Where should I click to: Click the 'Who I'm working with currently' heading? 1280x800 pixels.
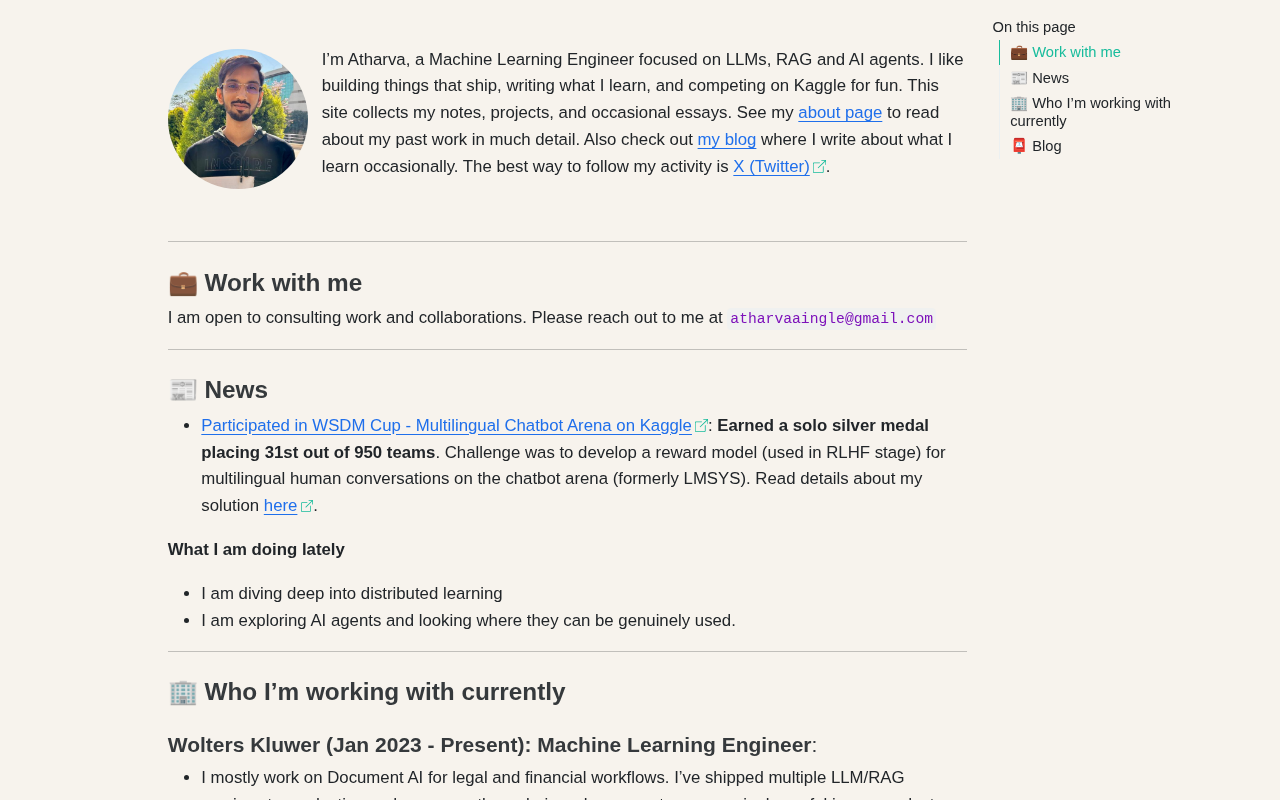coord(385,692)
